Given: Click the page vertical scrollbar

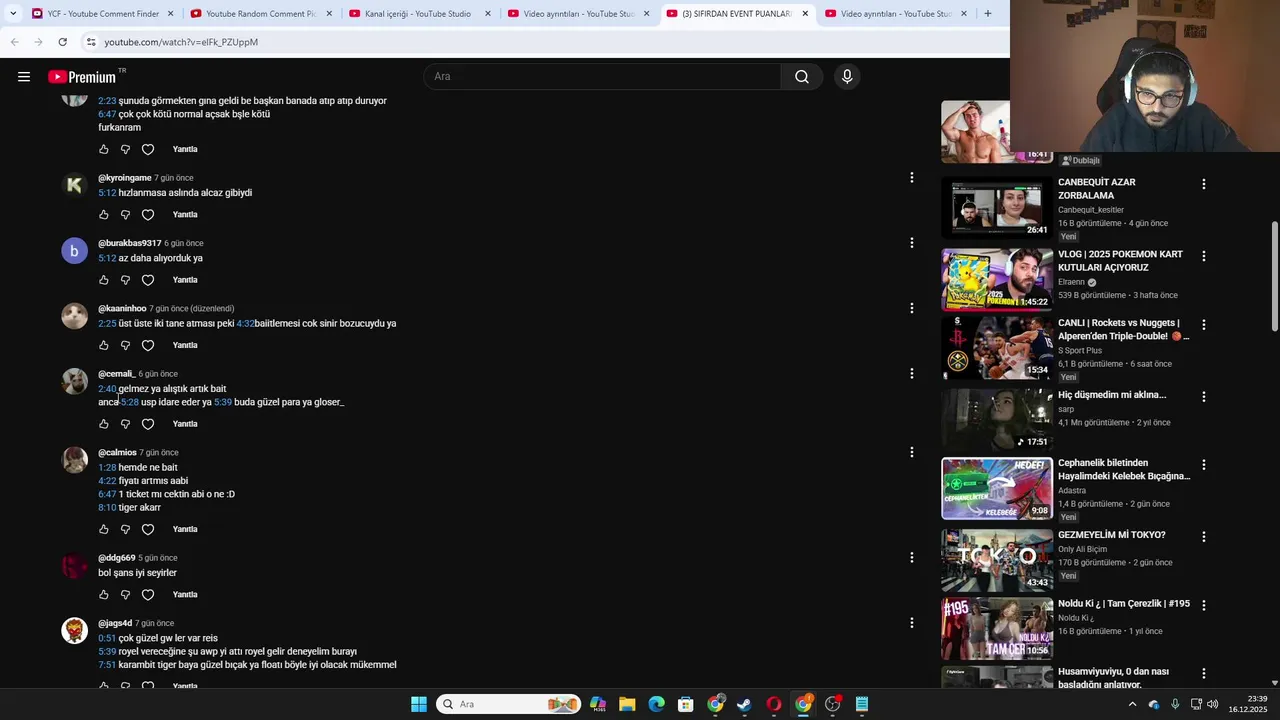Looking at the screenshot, I should coord(1275,276).
